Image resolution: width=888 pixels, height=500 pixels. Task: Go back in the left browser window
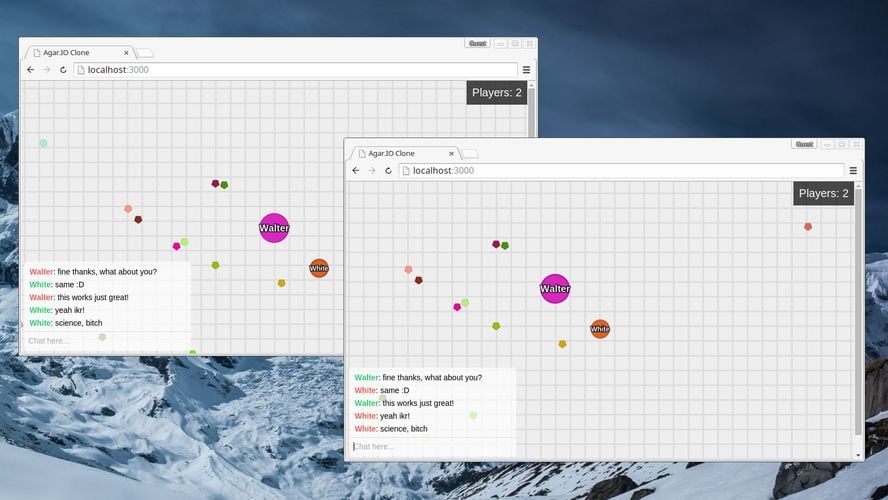pos(31,70)
